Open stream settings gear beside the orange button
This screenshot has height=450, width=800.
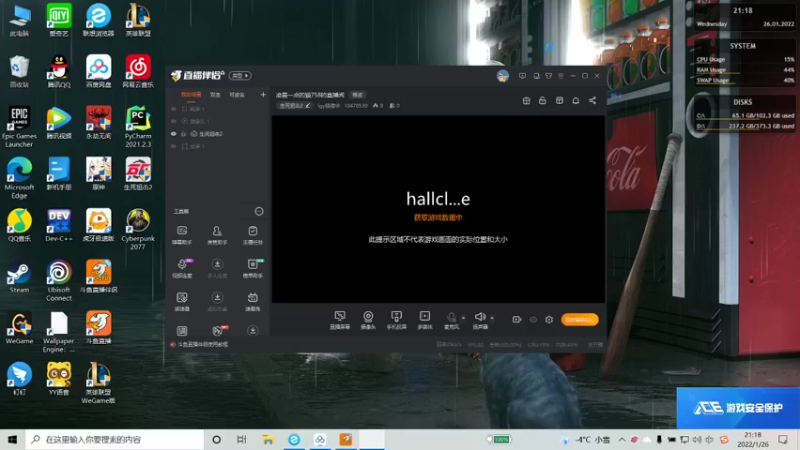click(x=549, y=319)
